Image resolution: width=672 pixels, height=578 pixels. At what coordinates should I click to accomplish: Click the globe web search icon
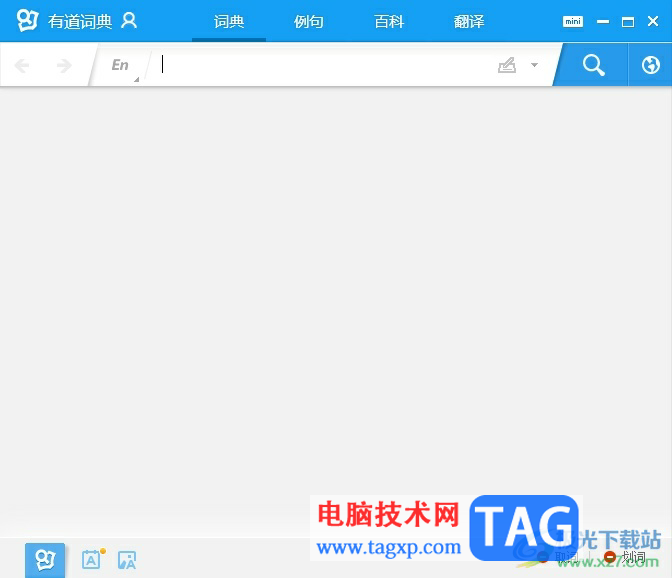click(650, 65)
